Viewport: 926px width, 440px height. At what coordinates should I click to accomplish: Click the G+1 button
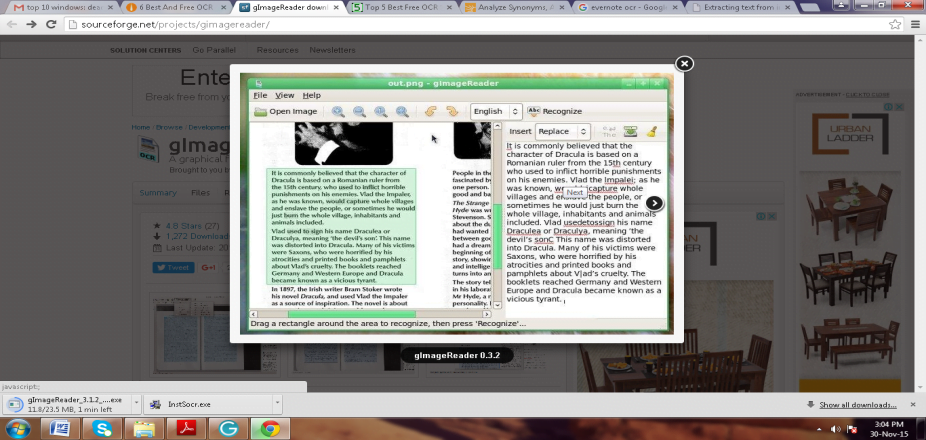208,268
